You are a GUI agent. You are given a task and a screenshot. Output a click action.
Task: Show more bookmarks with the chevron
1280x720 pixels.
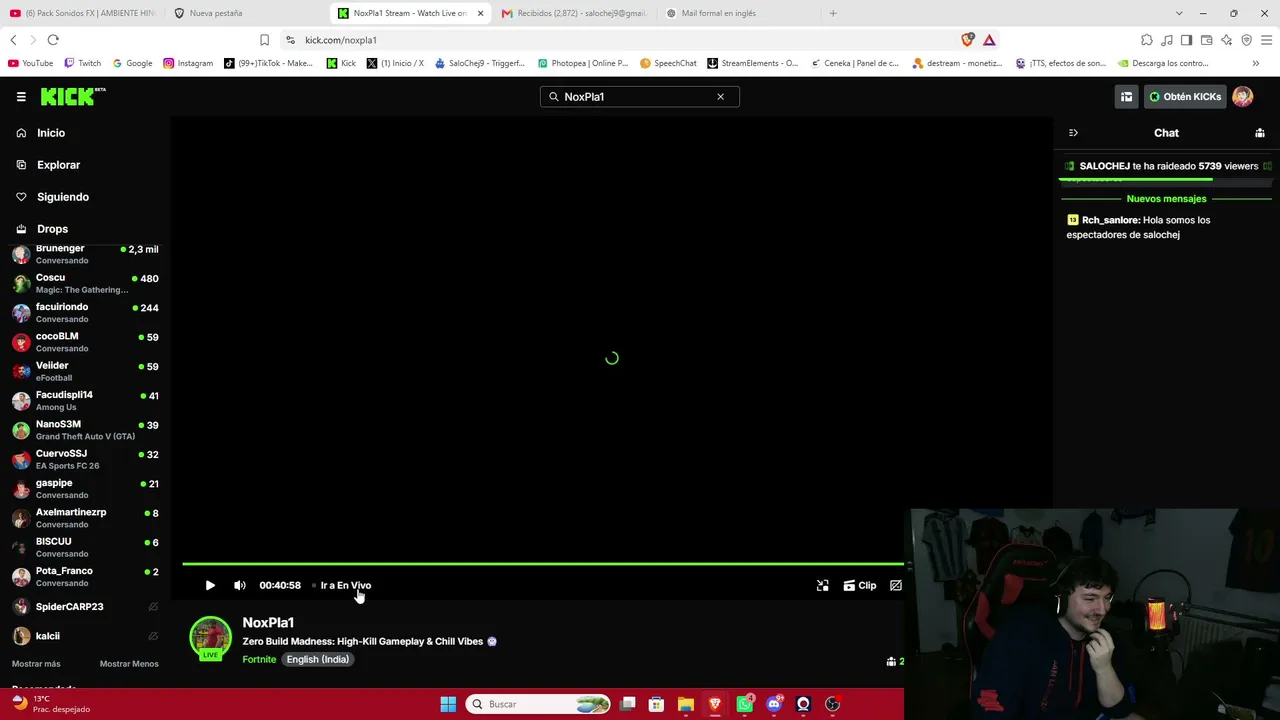(x=1256, y=63)
